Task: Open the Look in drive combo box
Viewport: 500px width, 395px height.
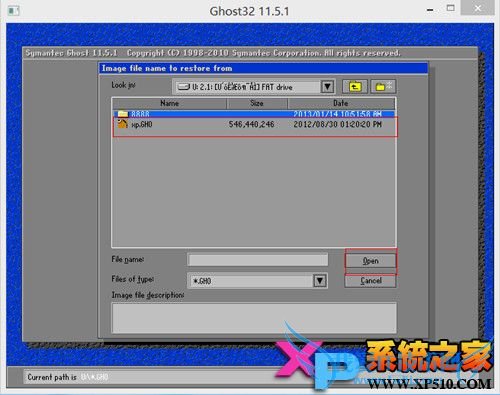Action: pyautogui.click(x=254, y=87)
